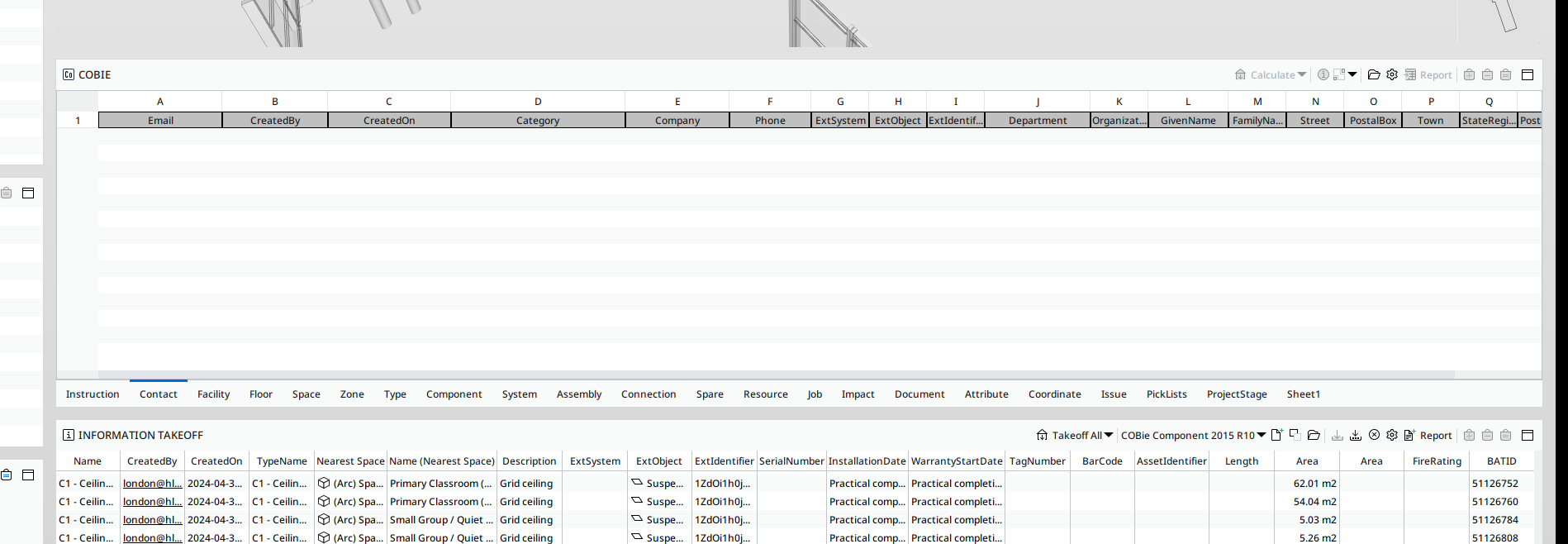Select the PickLists sheet tab
The image size is (1568, 544).
[x=1166, y=394]
